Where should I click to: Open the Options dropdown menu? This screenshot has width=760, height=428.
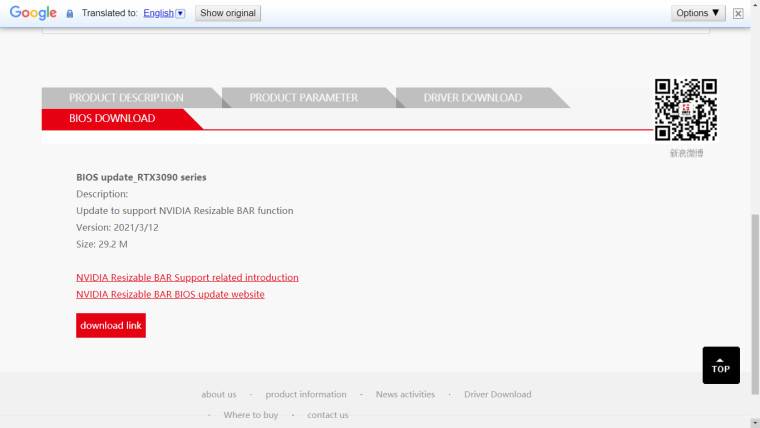(697, 13)
